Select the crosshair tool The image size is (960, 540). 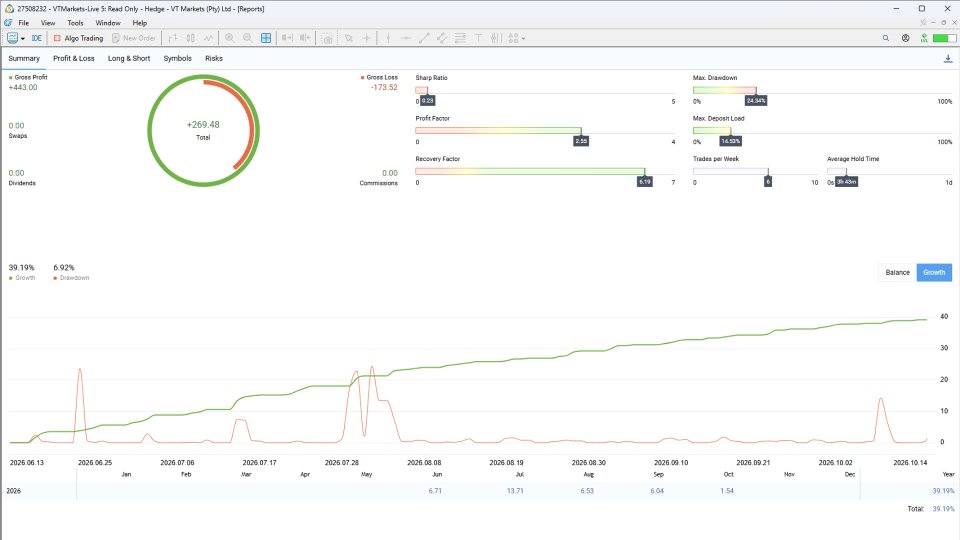(x=366, y=38)
